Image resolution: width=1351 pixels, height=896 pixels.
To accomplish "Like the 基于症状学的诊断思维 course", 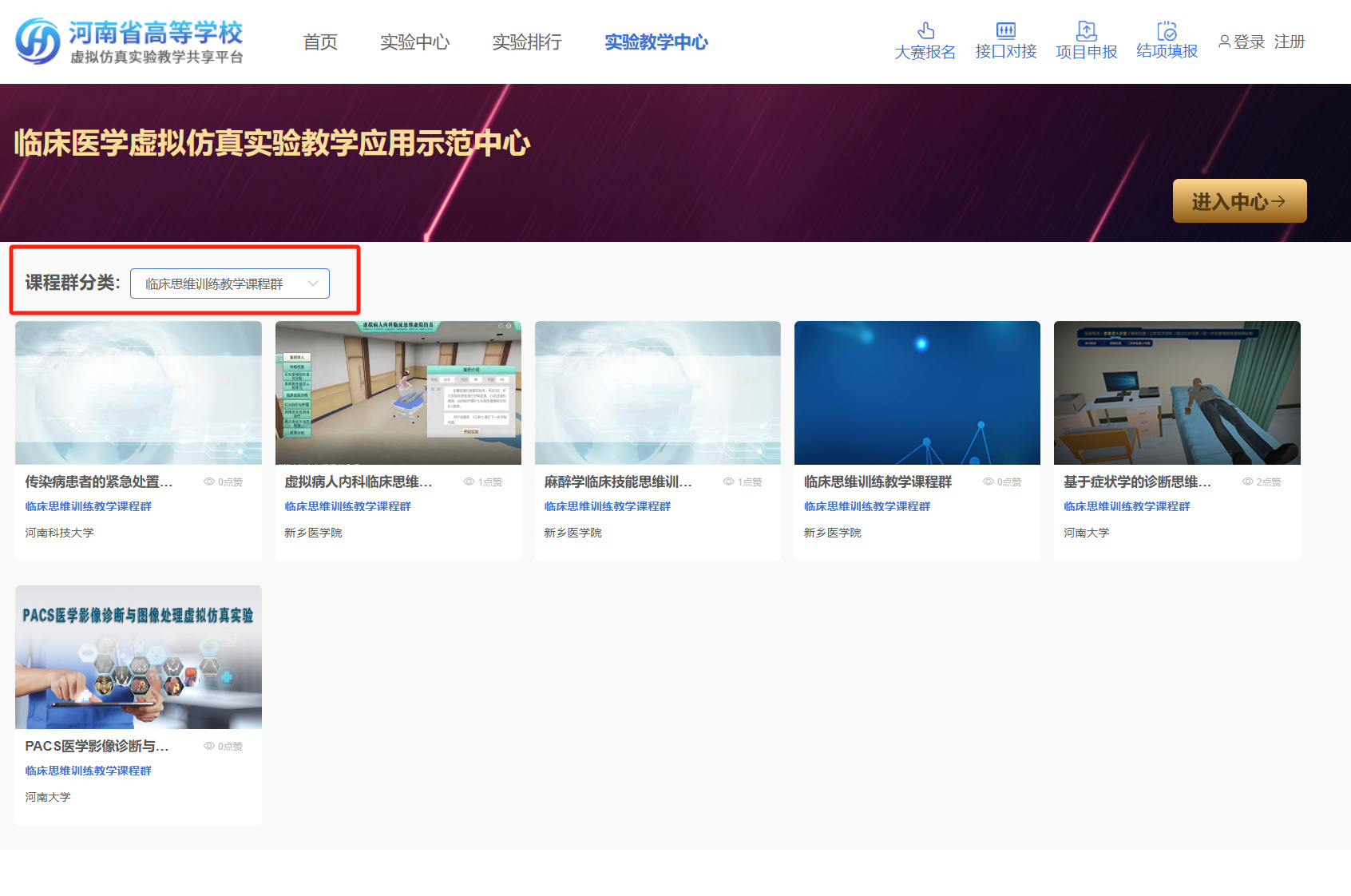I will [1262, 482].
